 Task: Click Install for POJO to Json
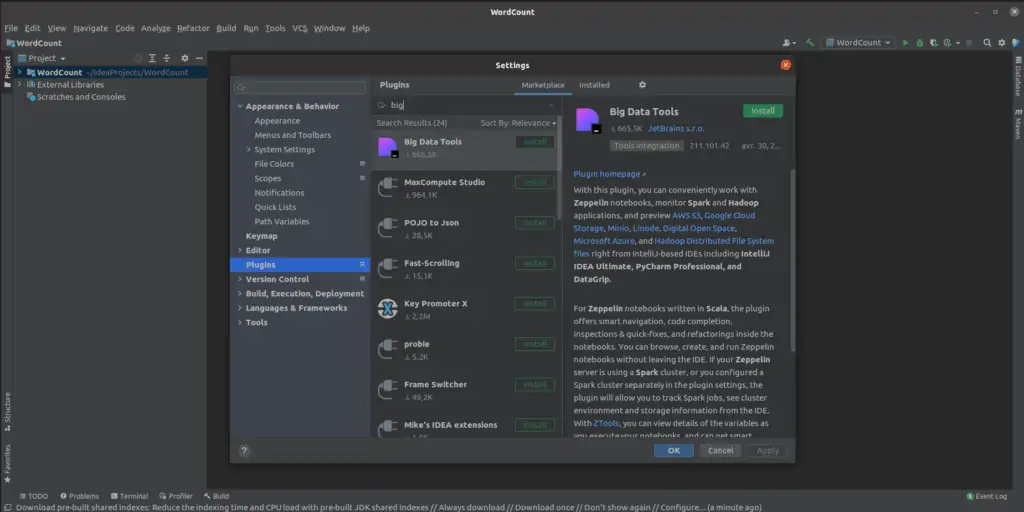coord(535,223)
